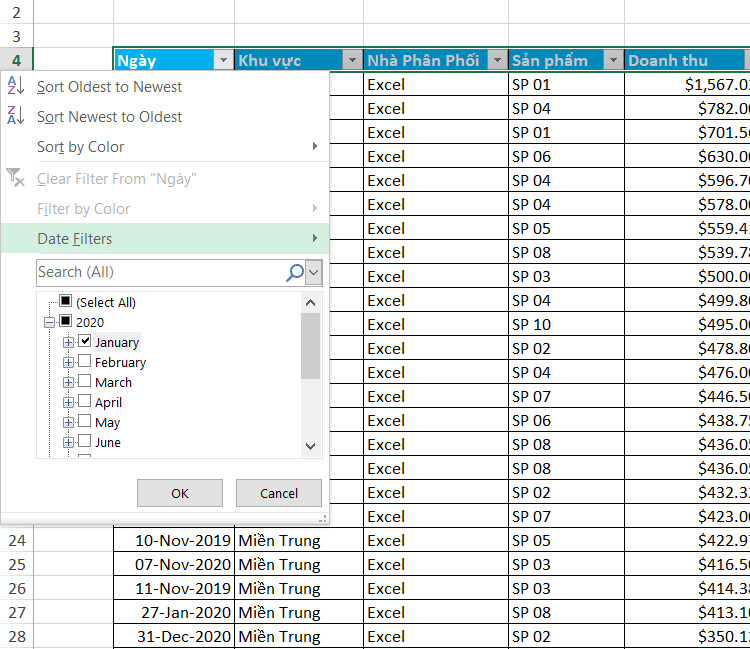
Task: Select Miền Trung cell in row 25
Action: pos(299,564)
